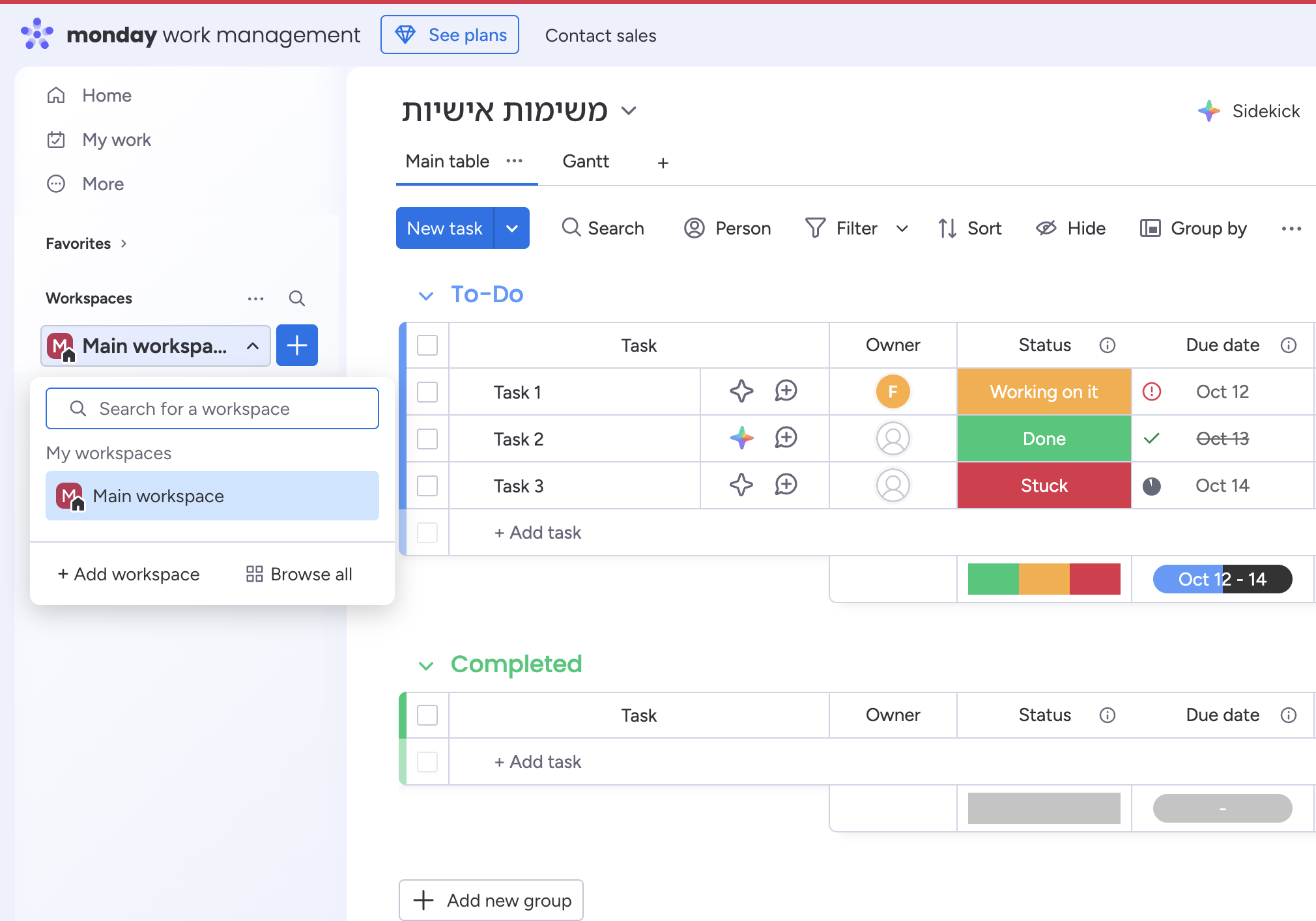Click the See plans button

(450, 35)
